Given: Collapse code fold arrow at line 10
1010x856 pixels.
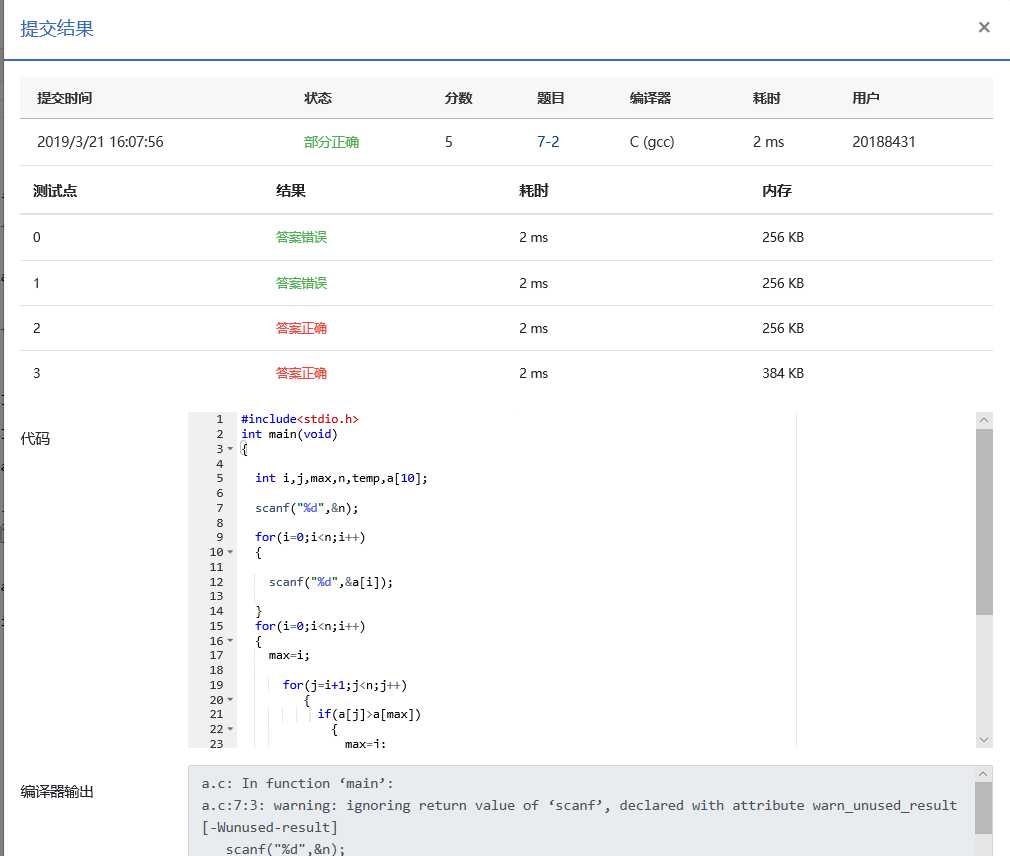Looking at the screenshot, I should click(x=230, y=552).
